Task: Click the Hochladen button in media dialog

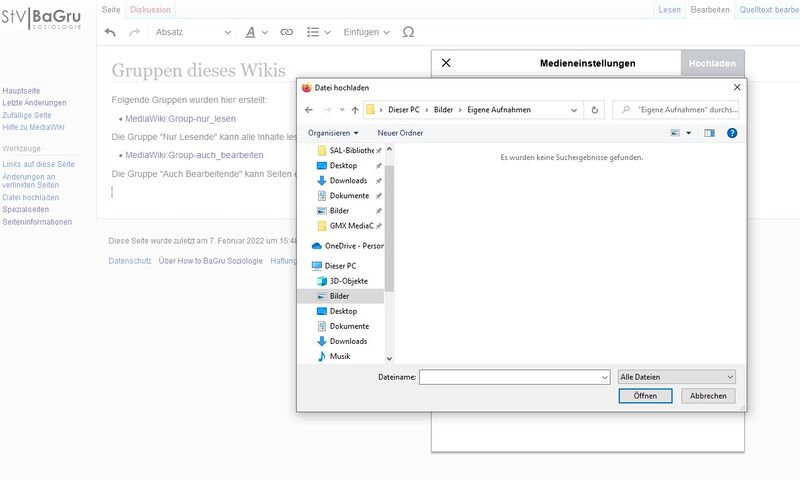Action: tap(712, 63)
